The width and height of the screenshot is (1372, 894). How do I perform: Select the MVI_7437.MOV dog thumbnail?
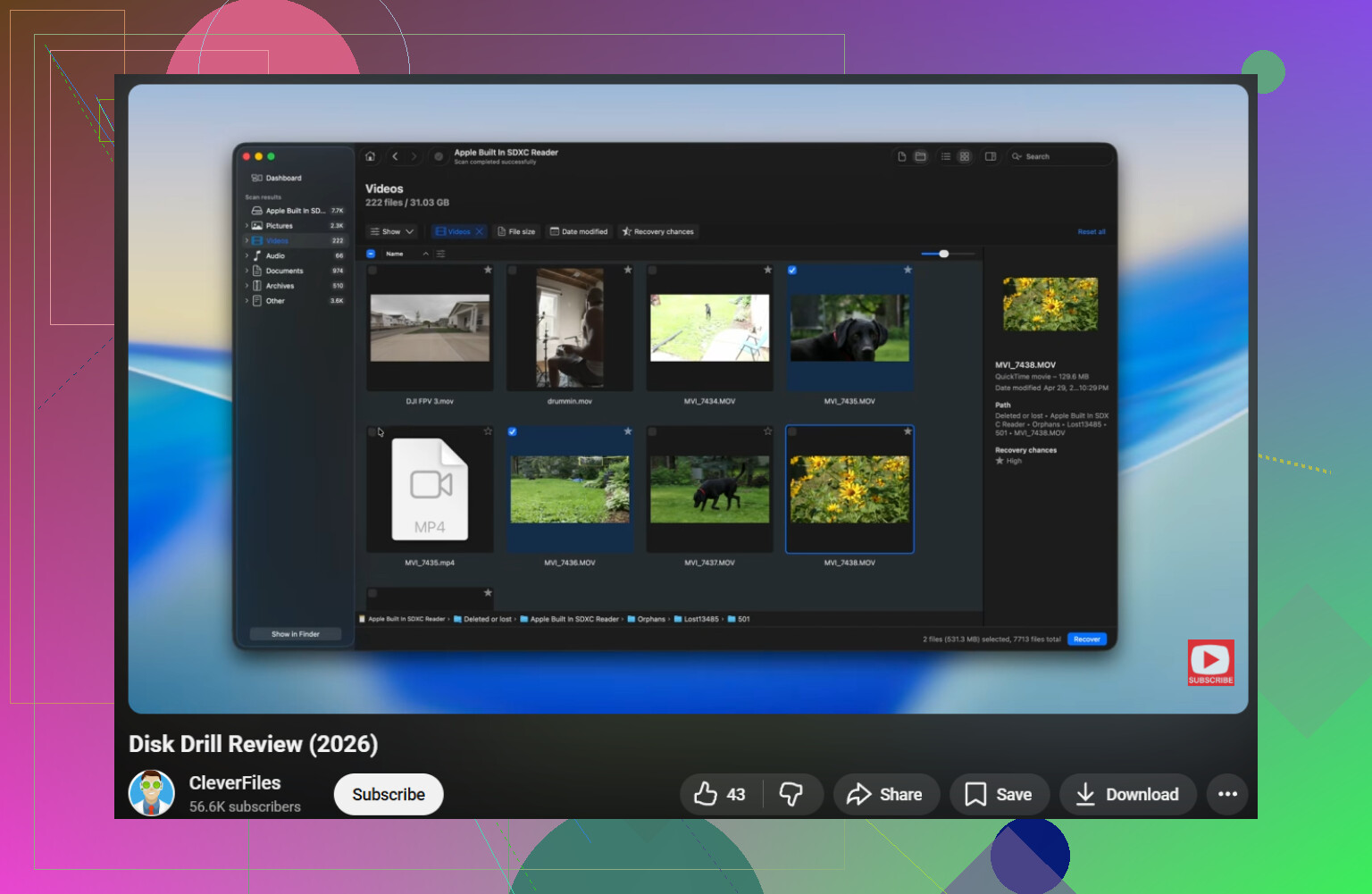click(710, 489)
